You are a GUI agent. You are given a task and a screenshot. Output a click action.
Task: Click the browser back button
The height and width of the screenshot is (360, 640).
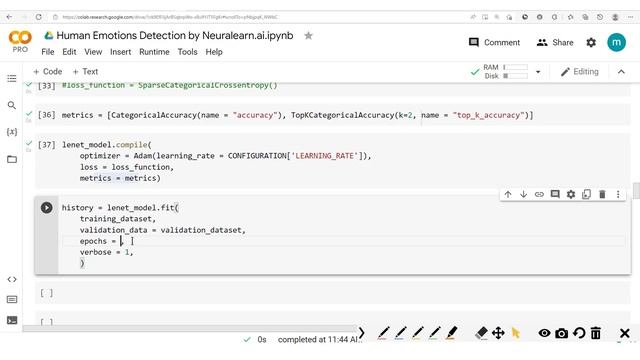[x=9, y=17]
